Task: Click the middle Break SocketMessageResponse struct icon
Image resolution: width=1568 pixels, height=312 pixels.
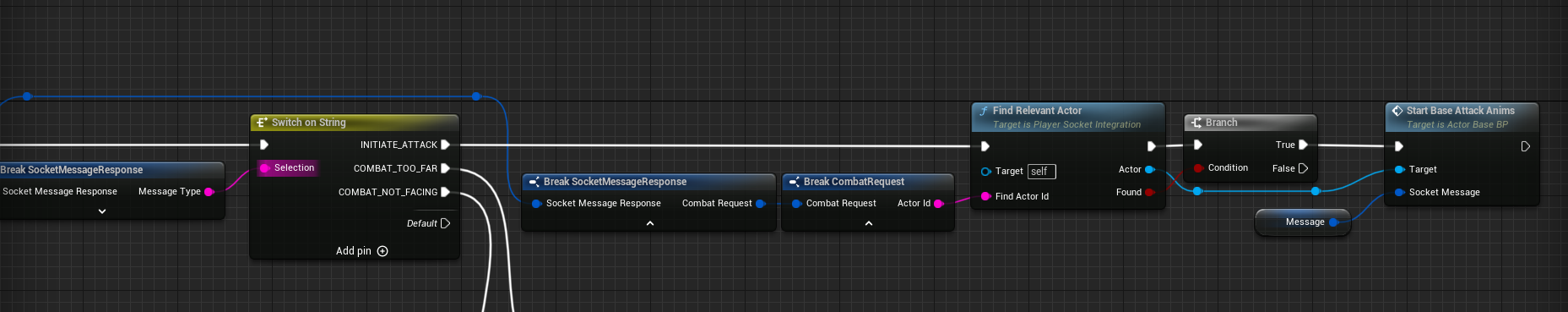Action: (534, 182)
